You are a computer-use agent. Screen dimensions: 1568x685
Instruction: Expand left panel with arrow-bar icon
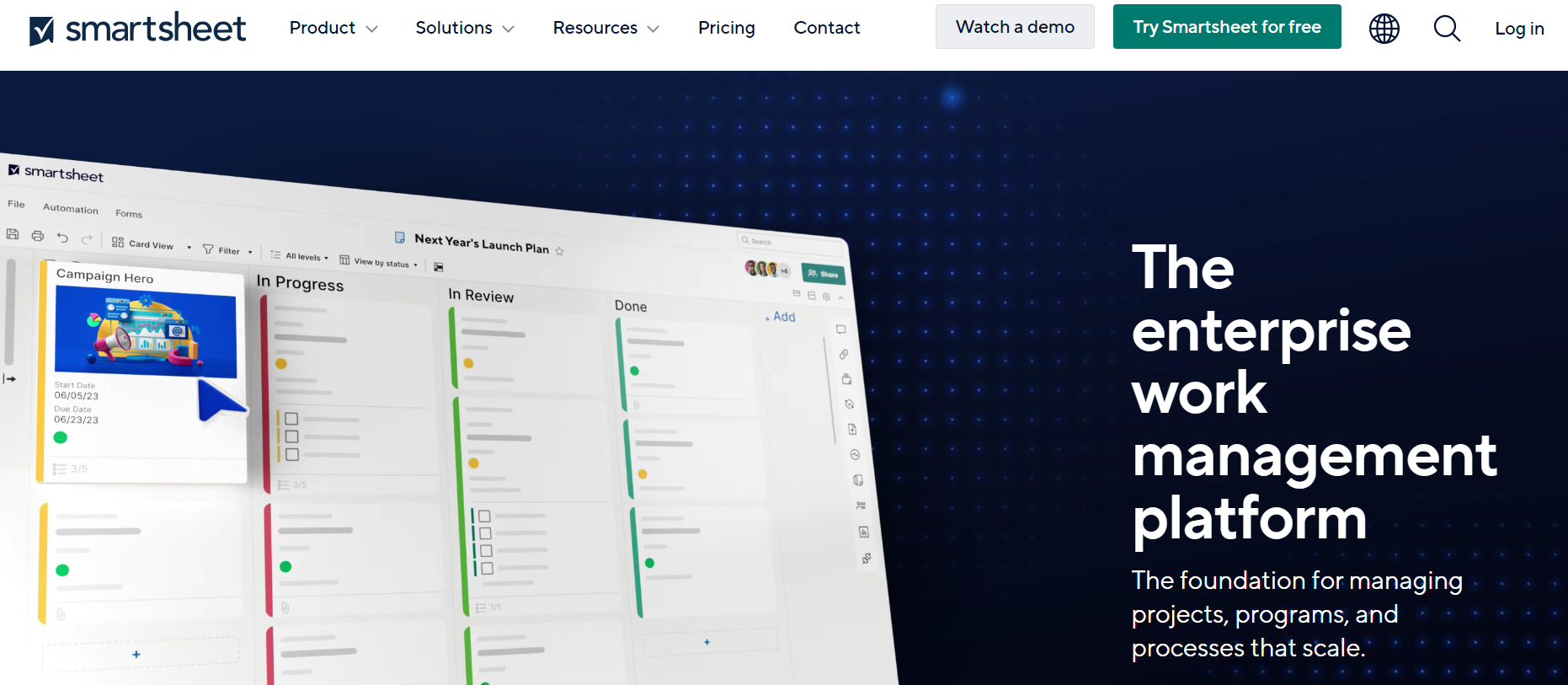coord(9,379)
